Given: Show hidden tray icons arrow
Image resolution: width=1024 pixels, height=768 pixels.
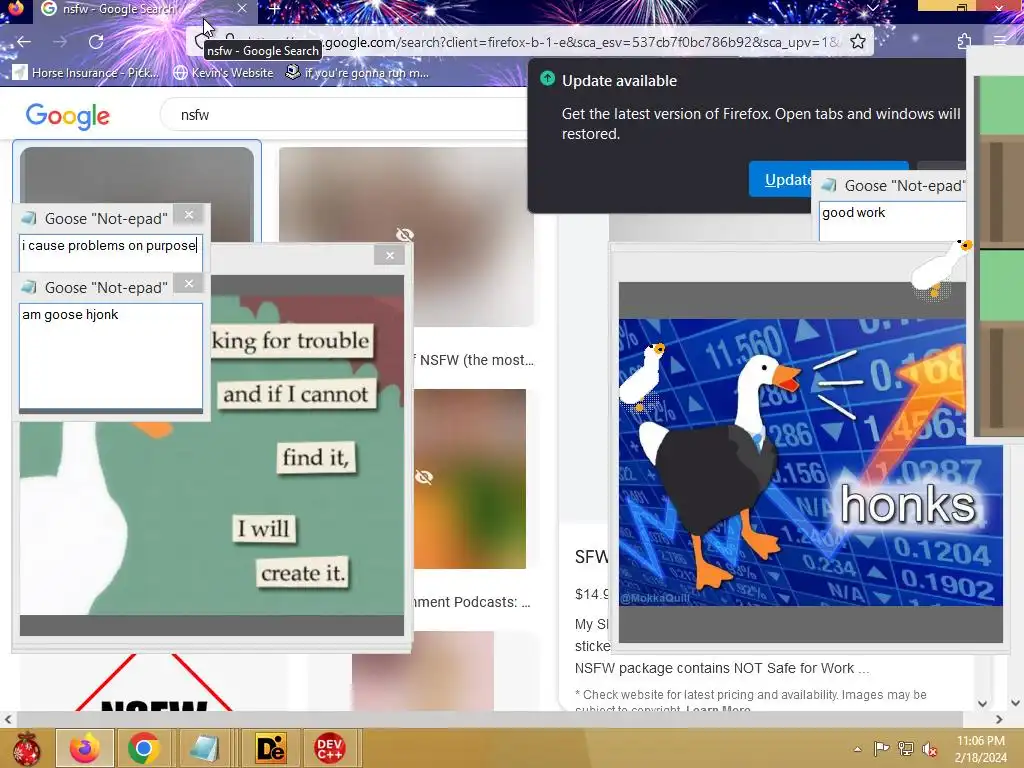Looking at the screenshot, I should click(x=857, y=749).
